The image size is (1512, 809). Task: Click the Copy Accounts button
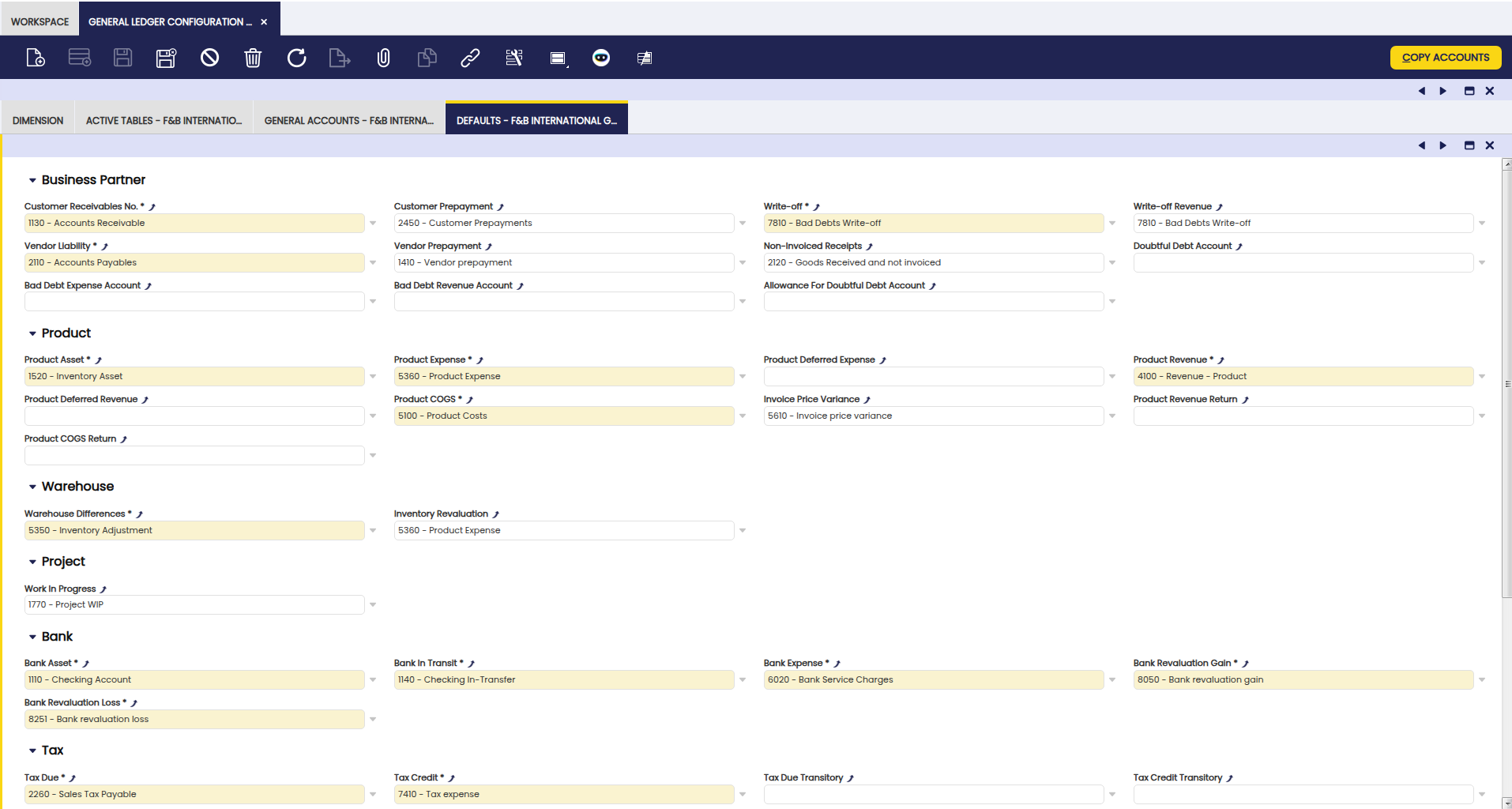(x=1445, y=57)
